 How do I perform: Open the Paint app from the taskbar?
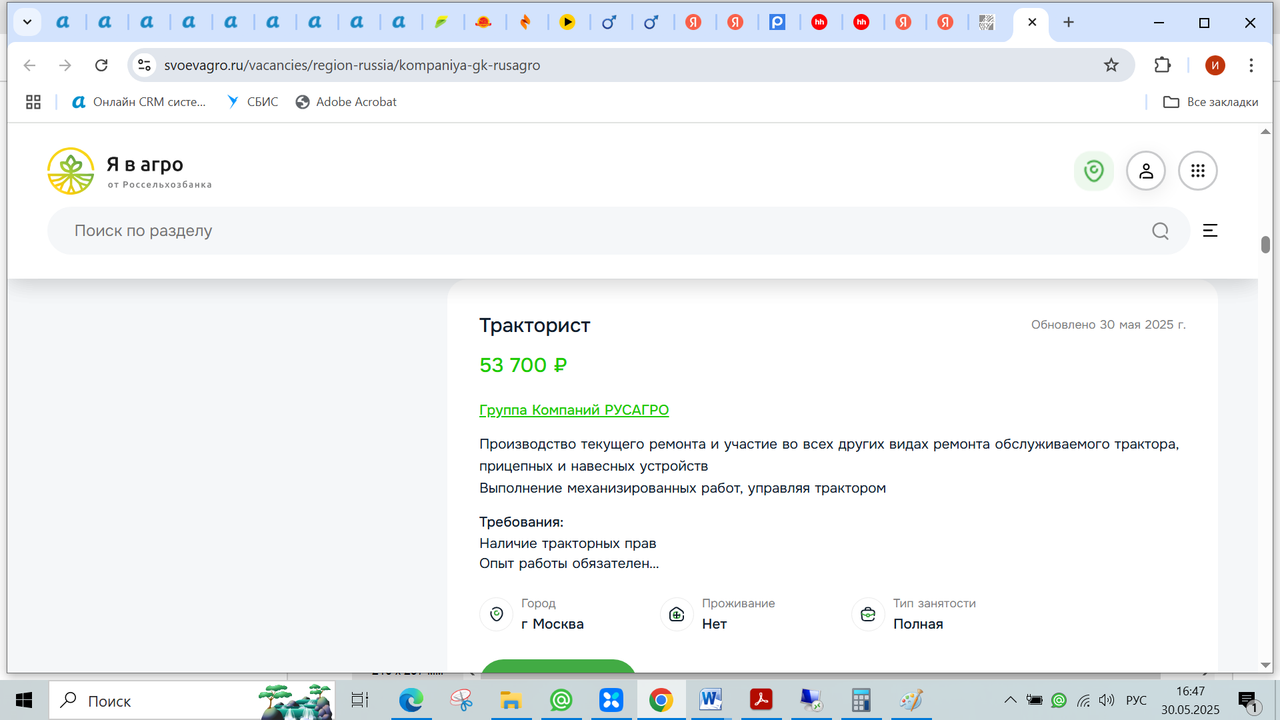click(911, 700)
